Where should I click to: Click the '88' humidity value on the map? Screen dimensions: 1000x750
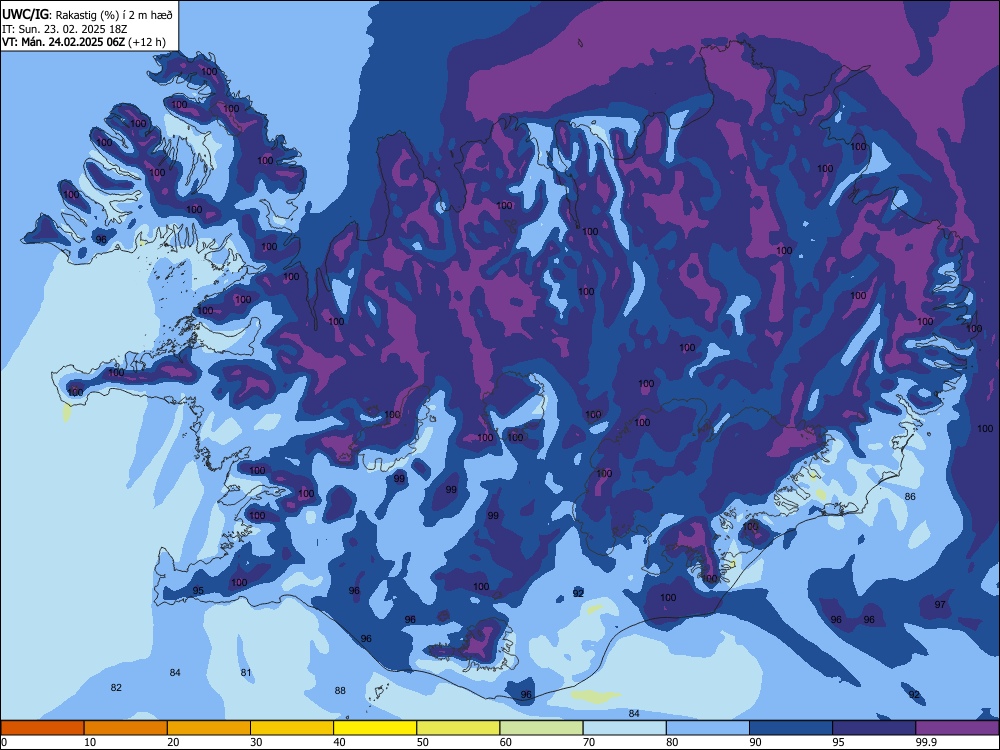(340, 690)
